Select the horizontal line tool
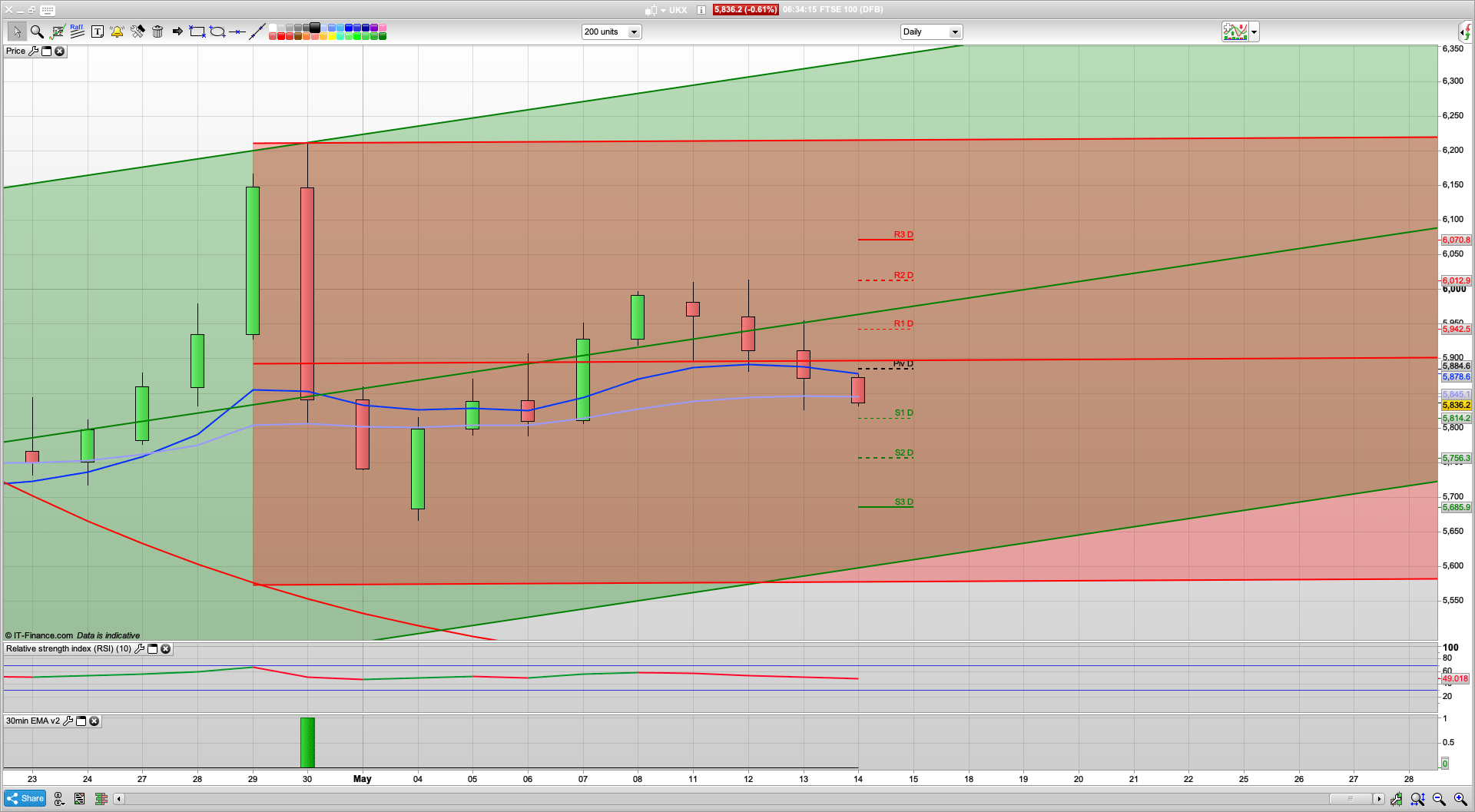The width and height of the screenshot is (1475, 812). click(x=237, y=31)
